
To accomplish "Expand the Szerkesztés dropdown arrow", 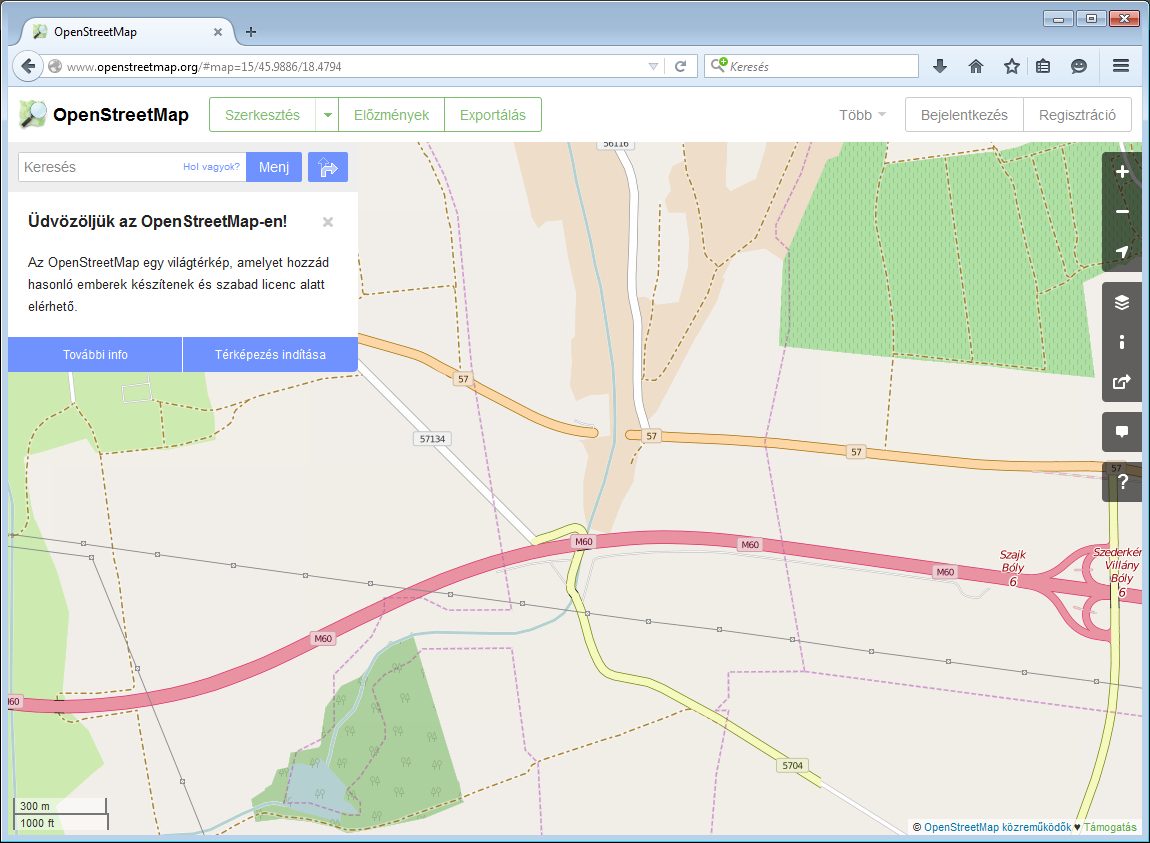I will pyautogui.click(x=327, y=115).
